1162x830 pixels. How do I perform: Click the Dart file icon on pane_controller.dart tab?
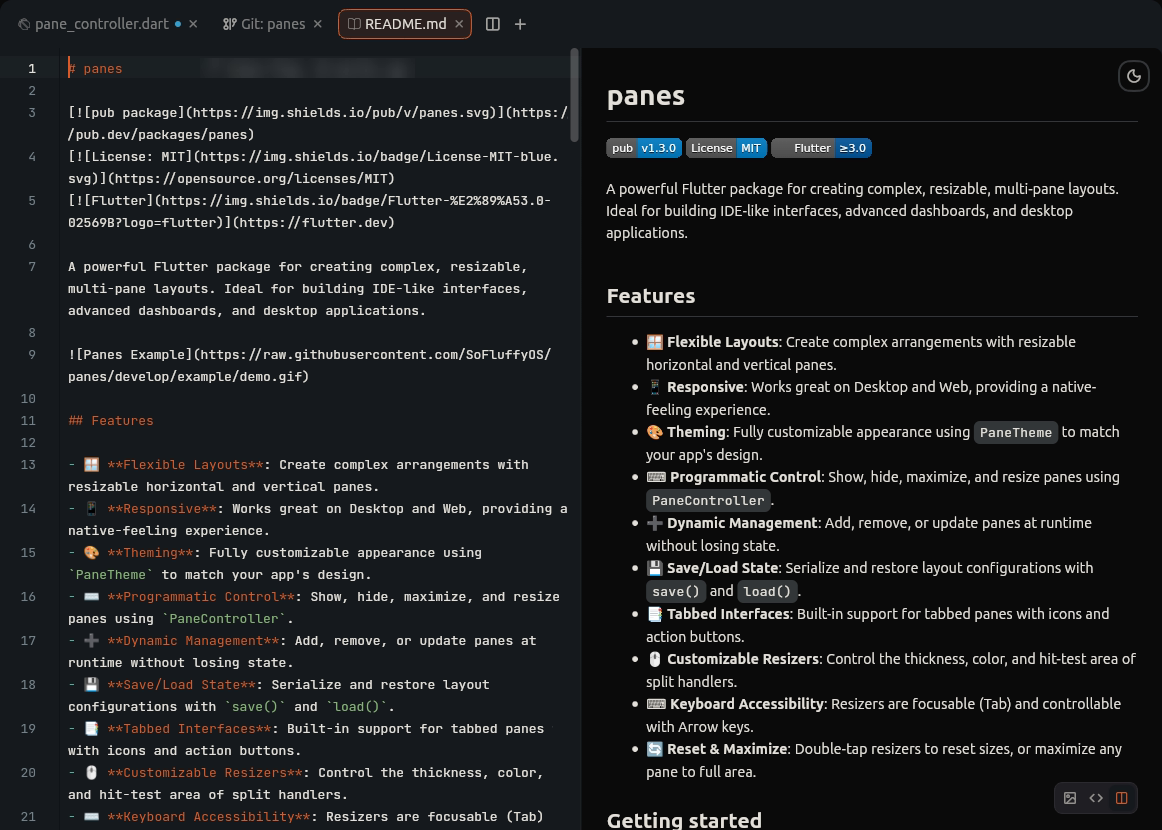24,24
